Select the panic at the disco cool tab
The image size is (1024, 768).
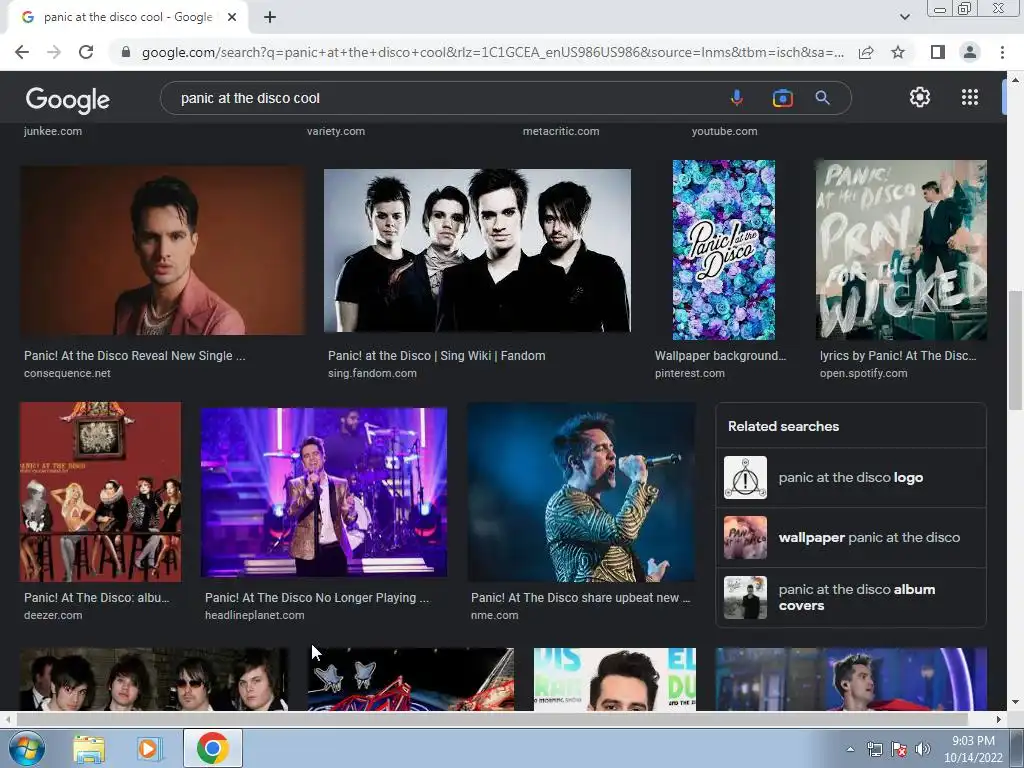click(x=128, y=17)
